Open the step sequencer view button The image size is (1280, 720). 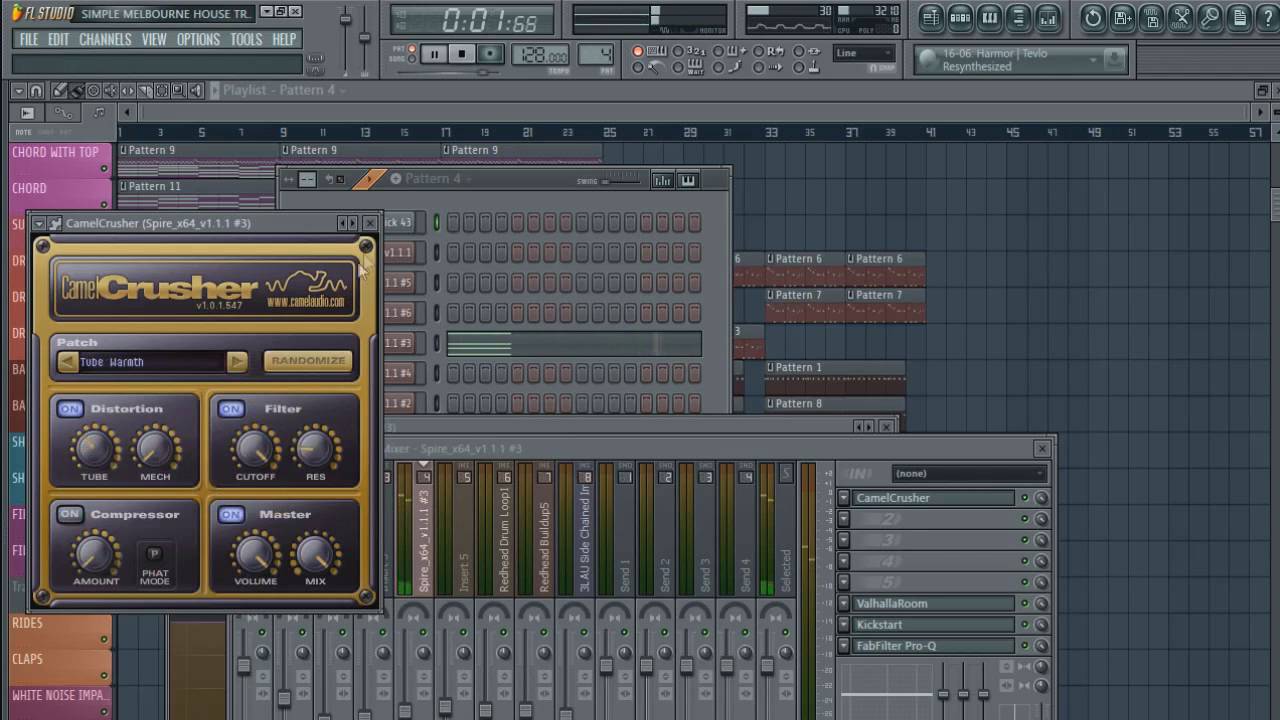[x=960, y=18]
